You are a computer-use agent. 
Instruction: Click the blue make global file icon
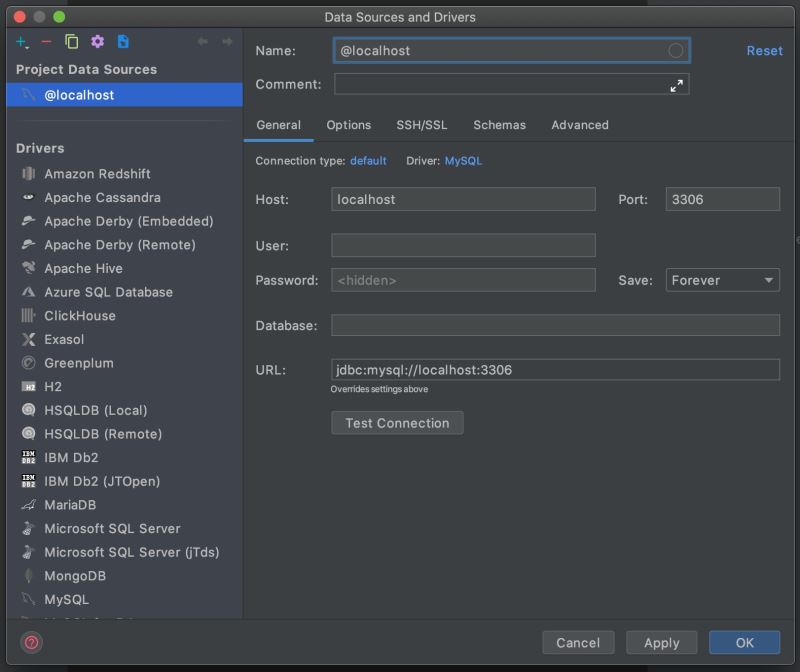[123, 42]
